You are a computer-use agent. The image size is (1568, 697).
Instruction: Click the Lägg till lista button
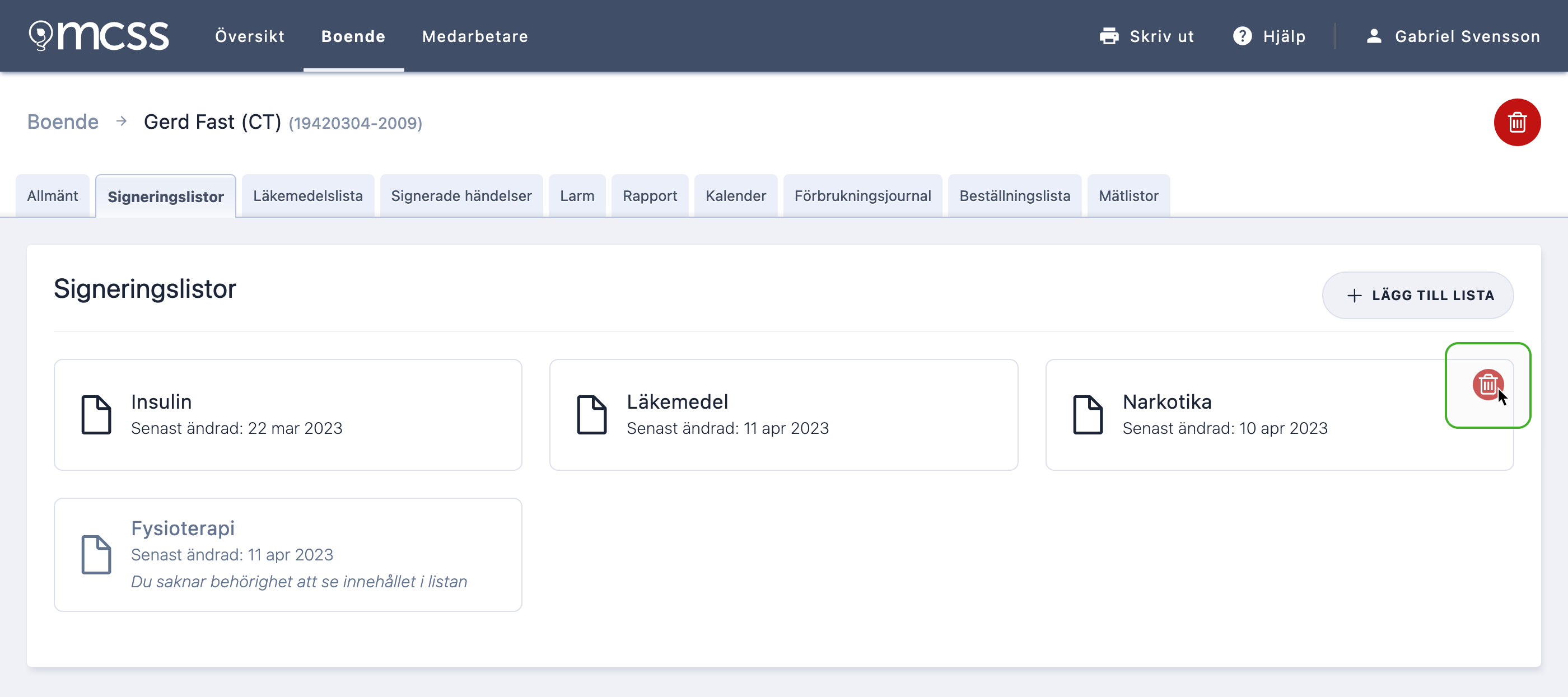click(1418, 295)
